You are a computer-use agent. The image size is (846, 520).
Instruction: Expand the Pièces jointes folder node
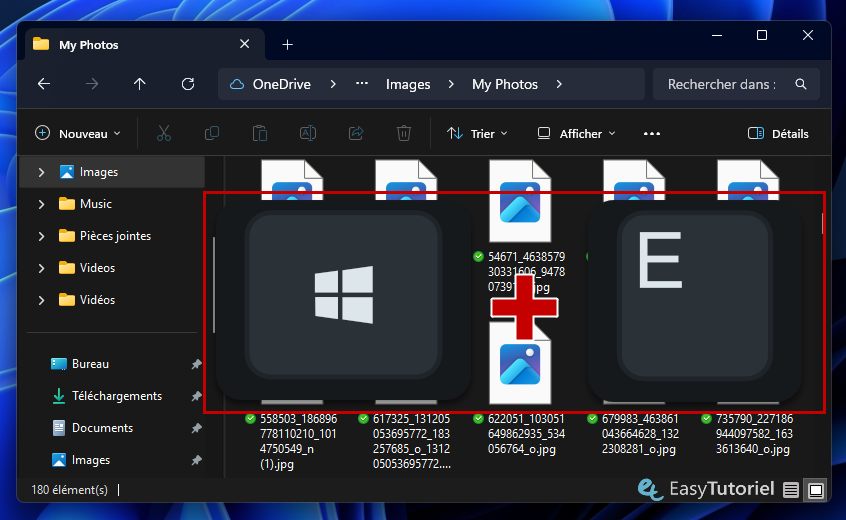click(x=41, y=236)
